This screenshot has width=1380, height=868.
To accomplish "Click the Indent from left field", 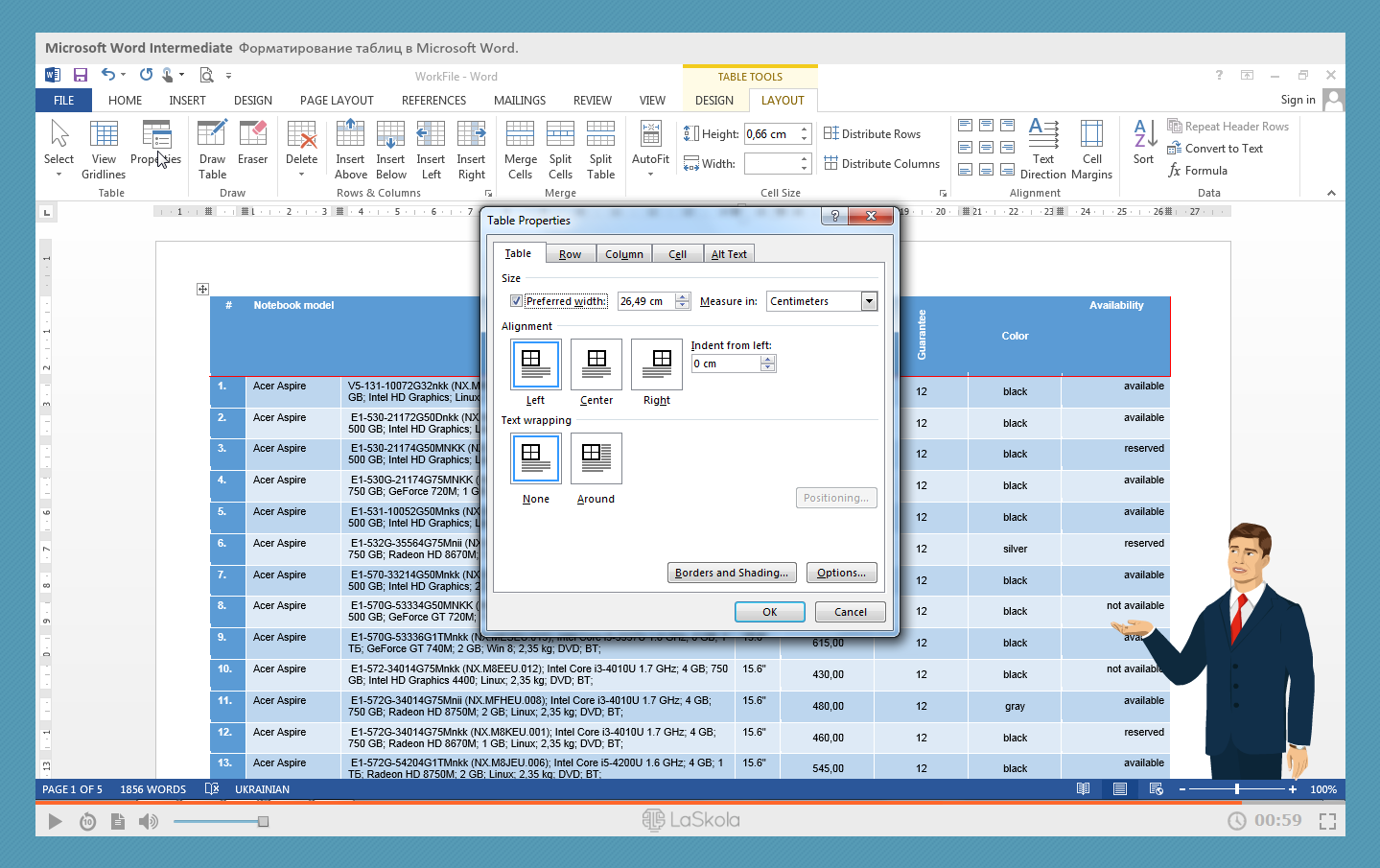I will click(726, 364).
